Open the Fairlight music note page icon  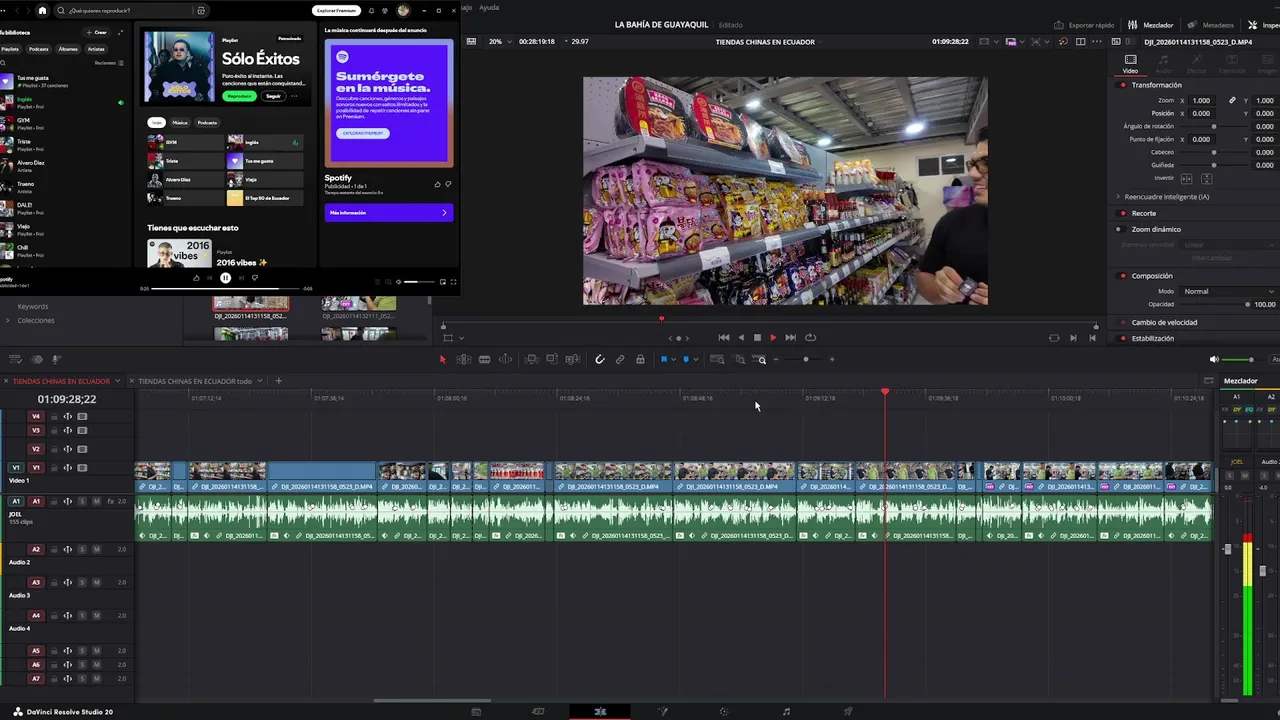(x=786, y=711)
